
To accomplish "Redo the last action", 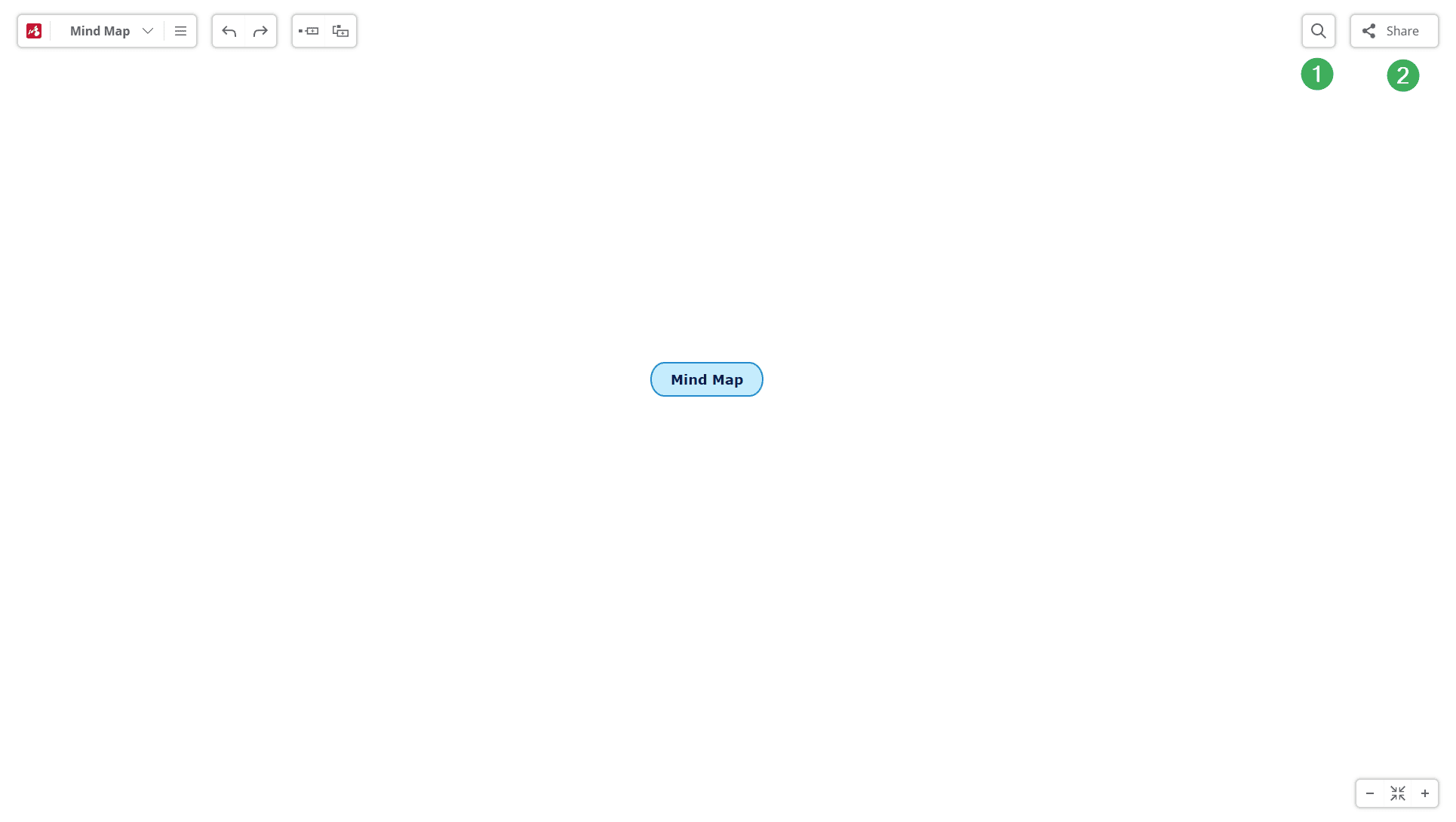I will pyautogui.click(x=260, y=31).
